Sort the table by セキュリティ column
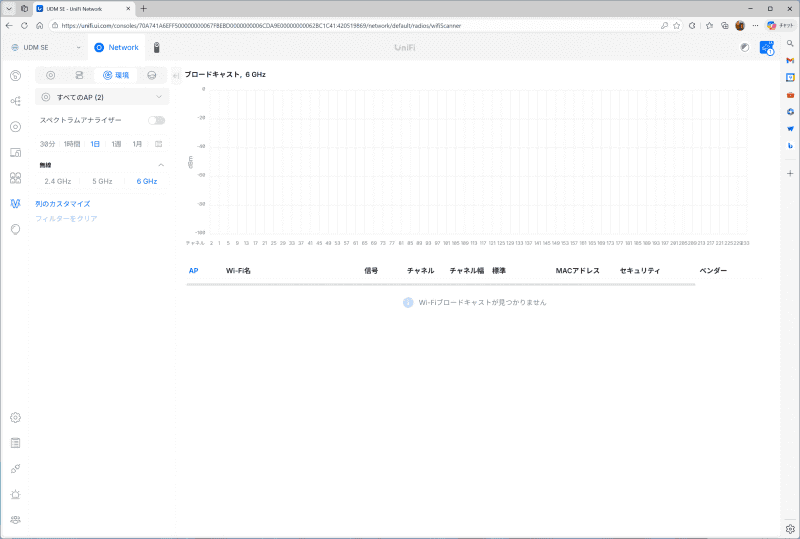The image size is (800, 539). (x=640, y=271)
